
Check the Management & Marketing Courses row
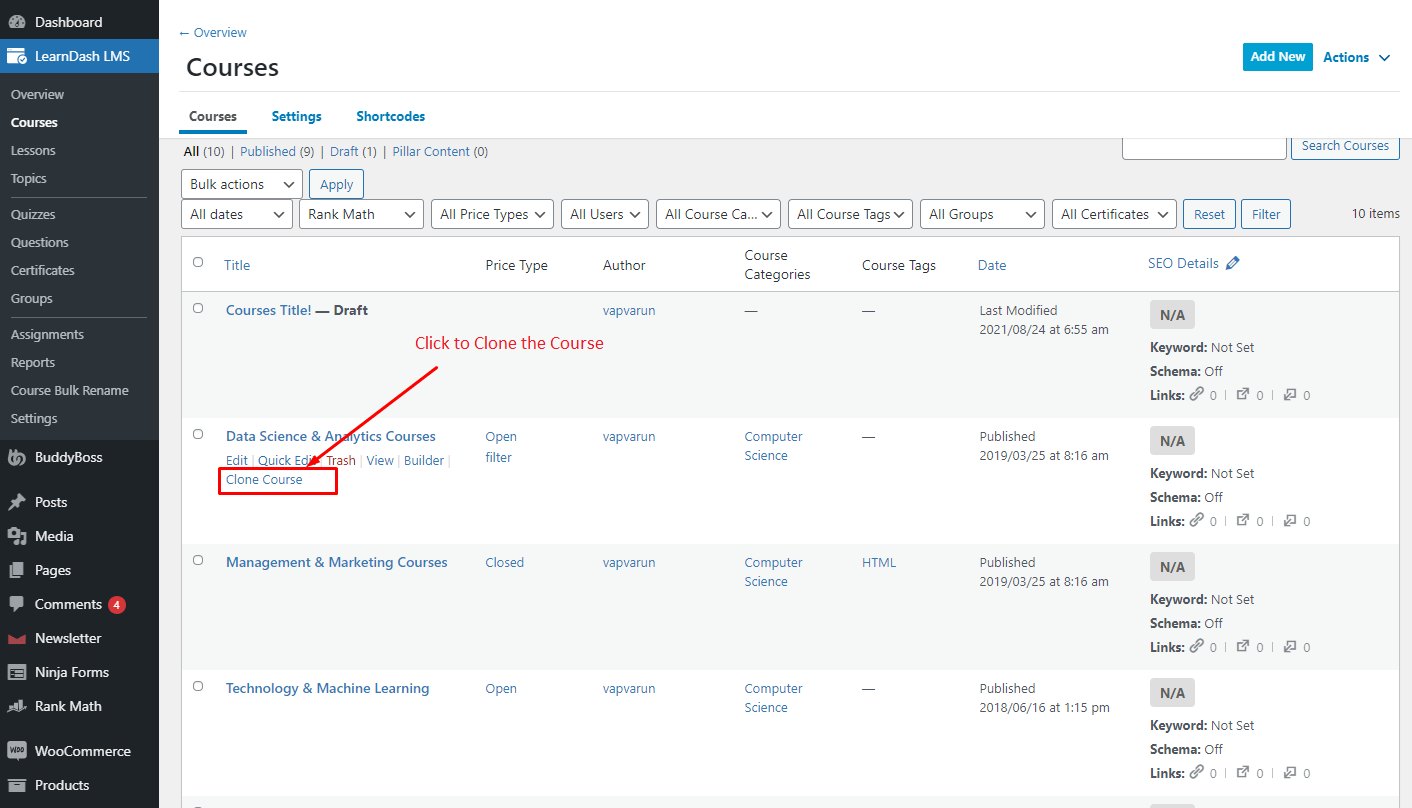point(198,560)
